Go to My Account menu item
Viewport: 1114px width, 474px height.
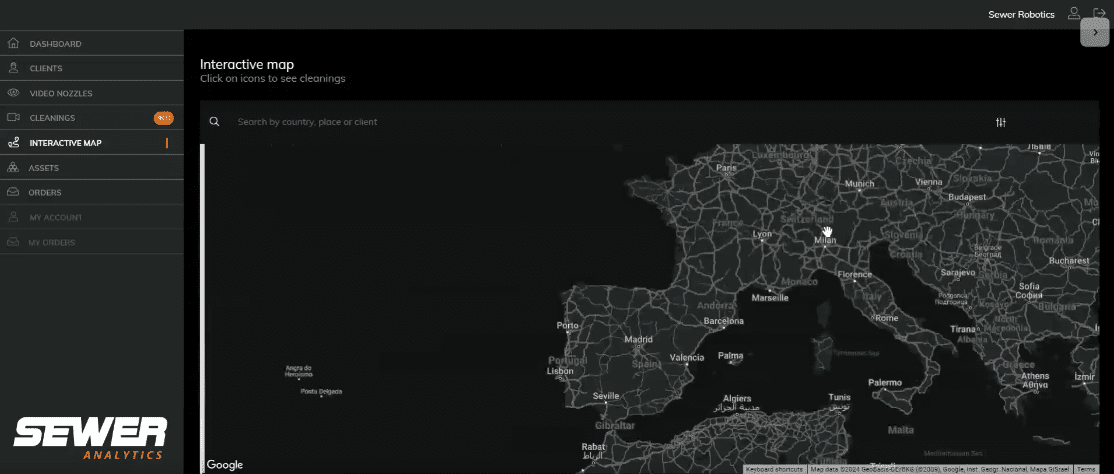(x=55, y=217)
